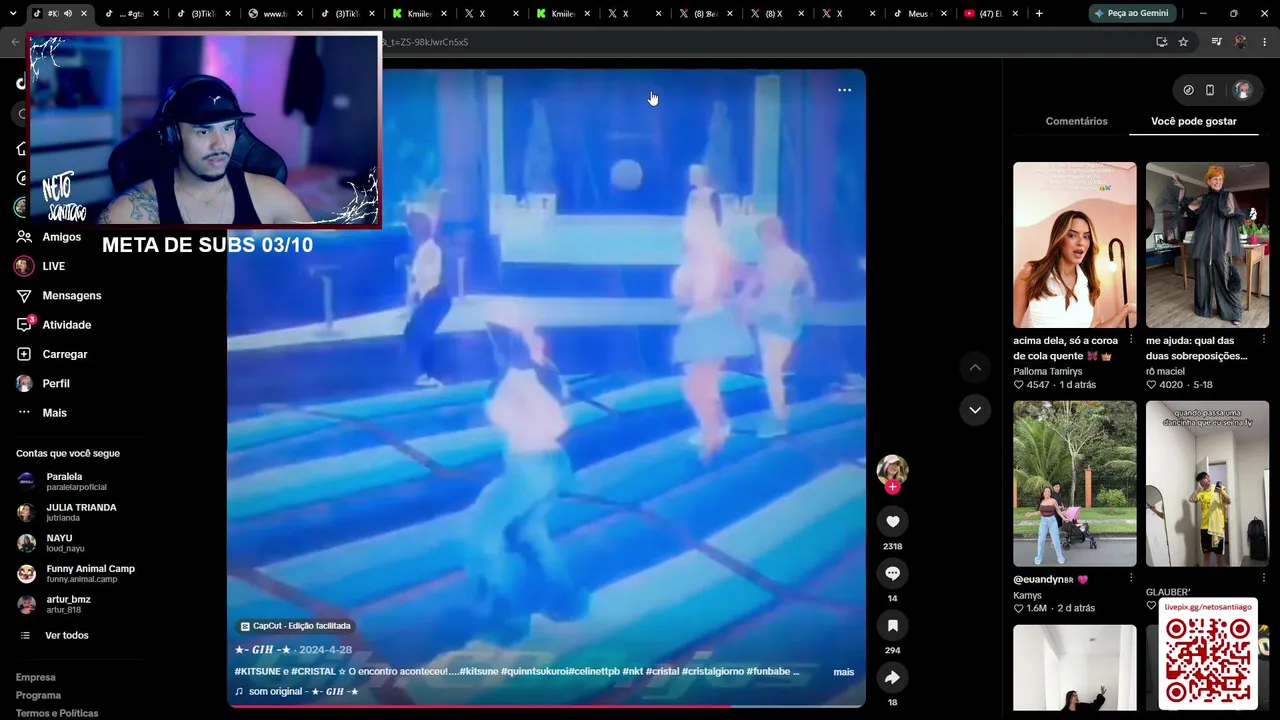Go to the next video with down chevron
Screen dimensions: 1280x720
tap(975, 410)
